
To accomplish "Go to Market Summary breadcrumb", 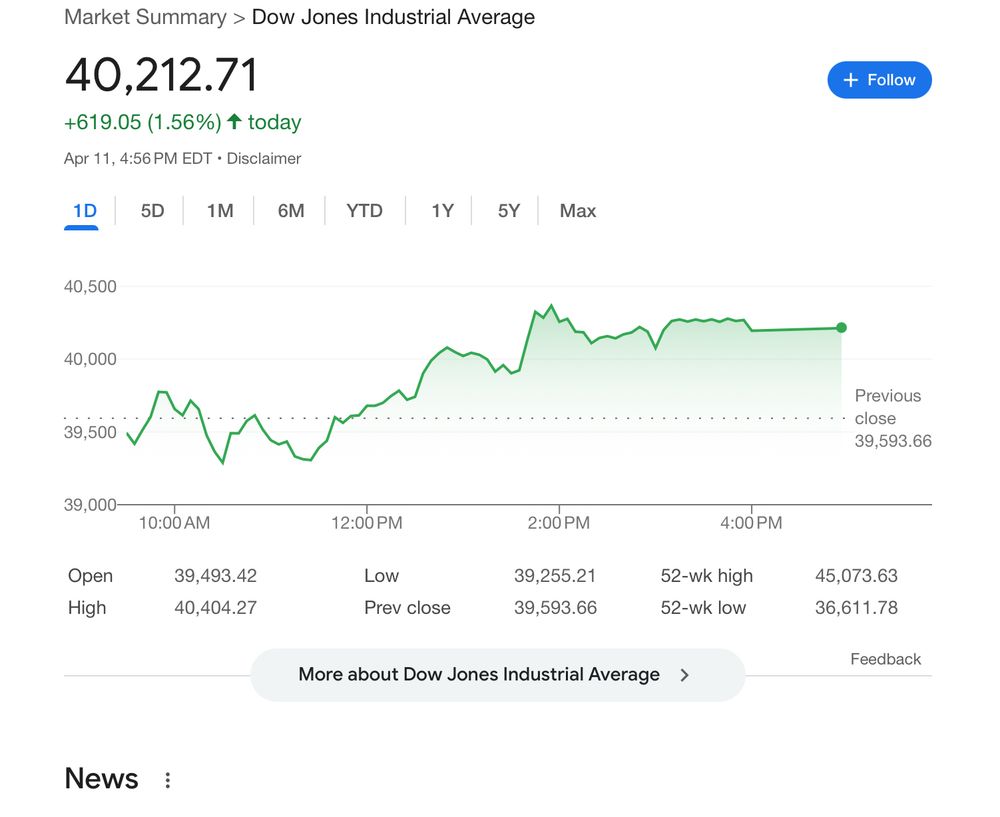I will [x=145, y=17].
